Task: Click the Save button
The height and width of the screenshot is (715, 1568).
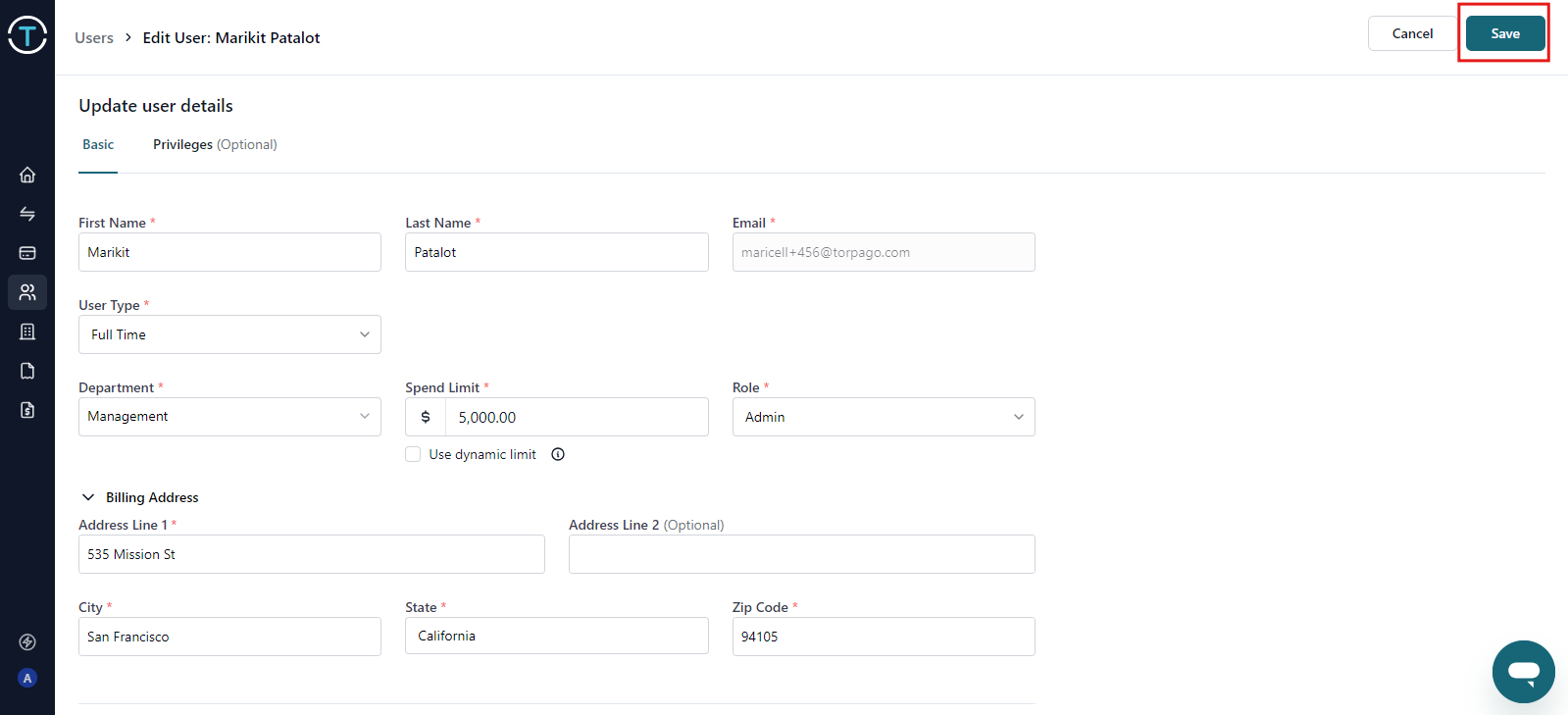Action: (1504, 33)
